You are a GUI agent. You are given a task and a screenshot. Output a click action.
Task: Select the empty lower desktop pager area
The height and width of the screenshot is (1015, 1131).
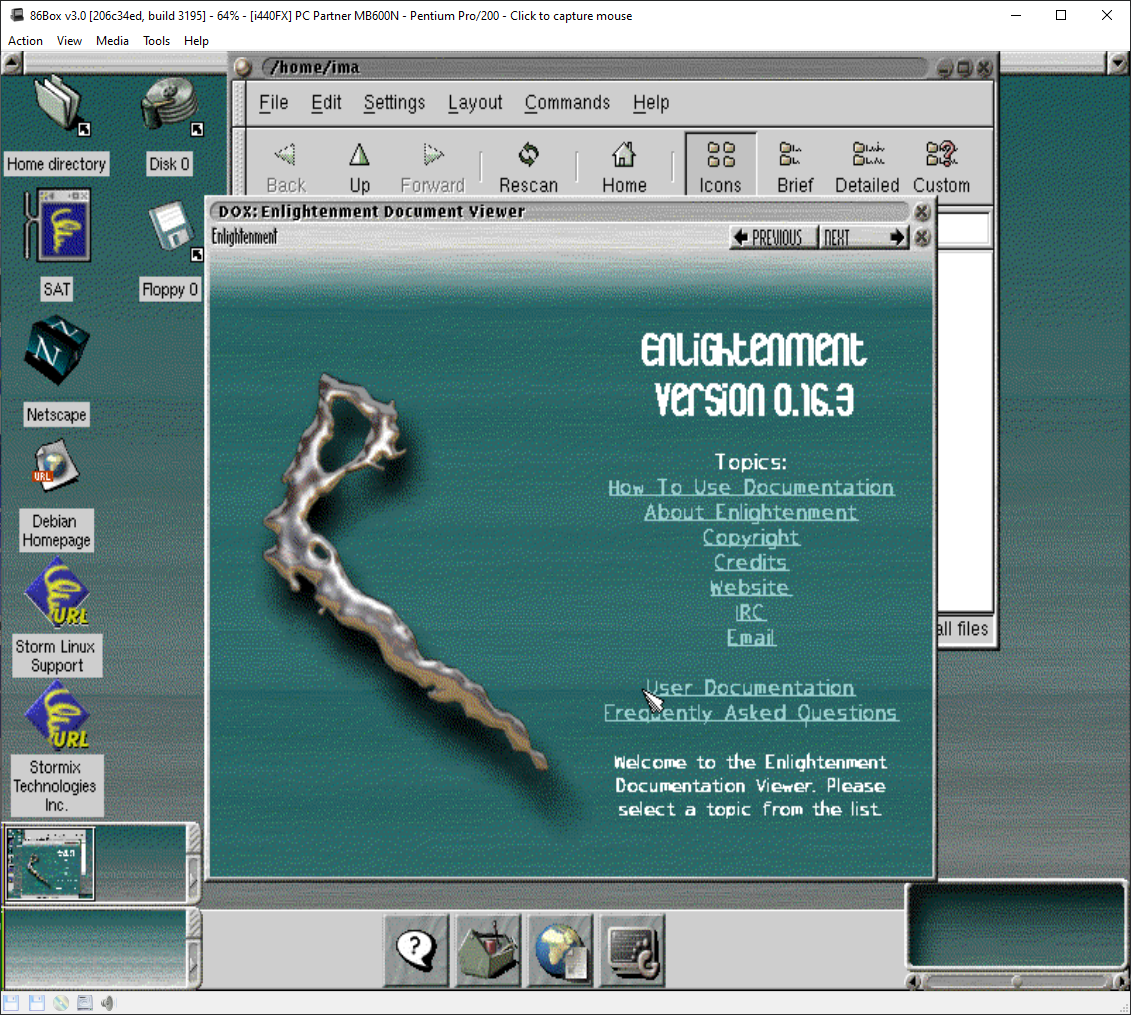95,948
